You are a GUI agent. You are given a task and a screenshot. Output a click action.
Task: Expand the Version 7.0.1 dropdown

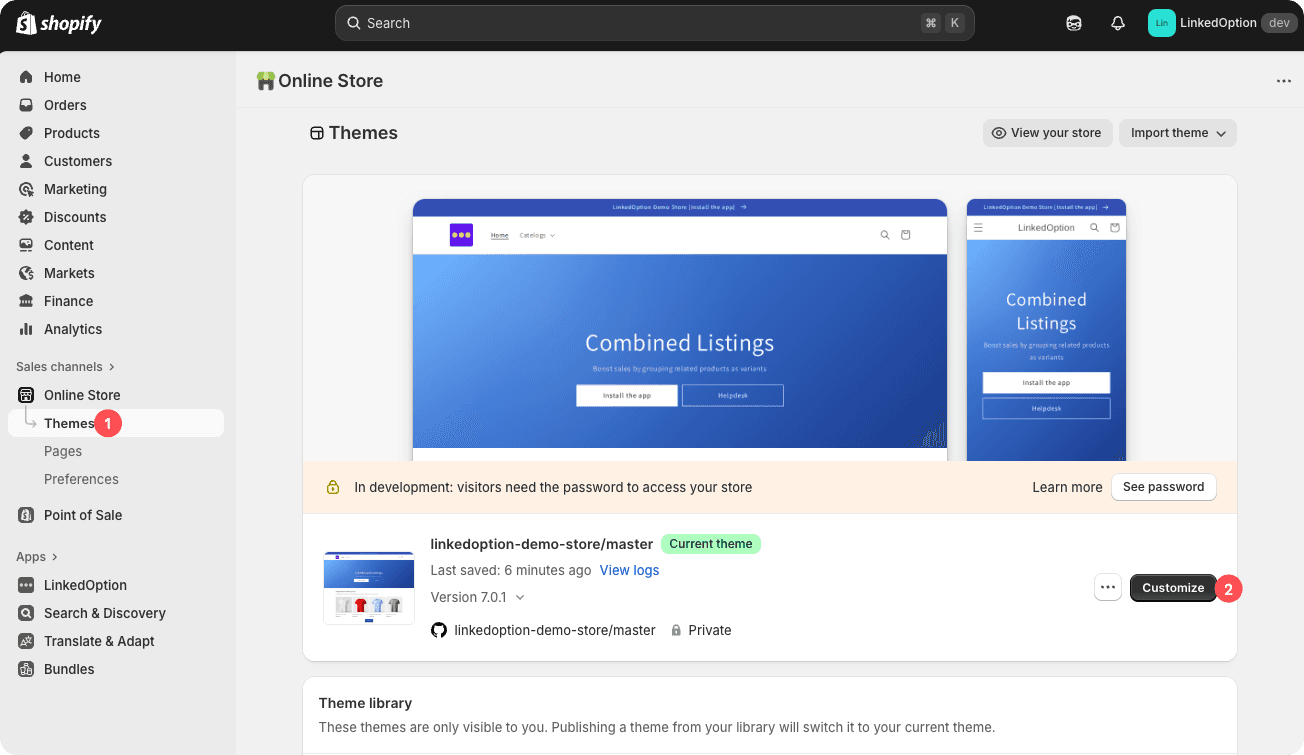pyautogui.click(x=478, y=597)
